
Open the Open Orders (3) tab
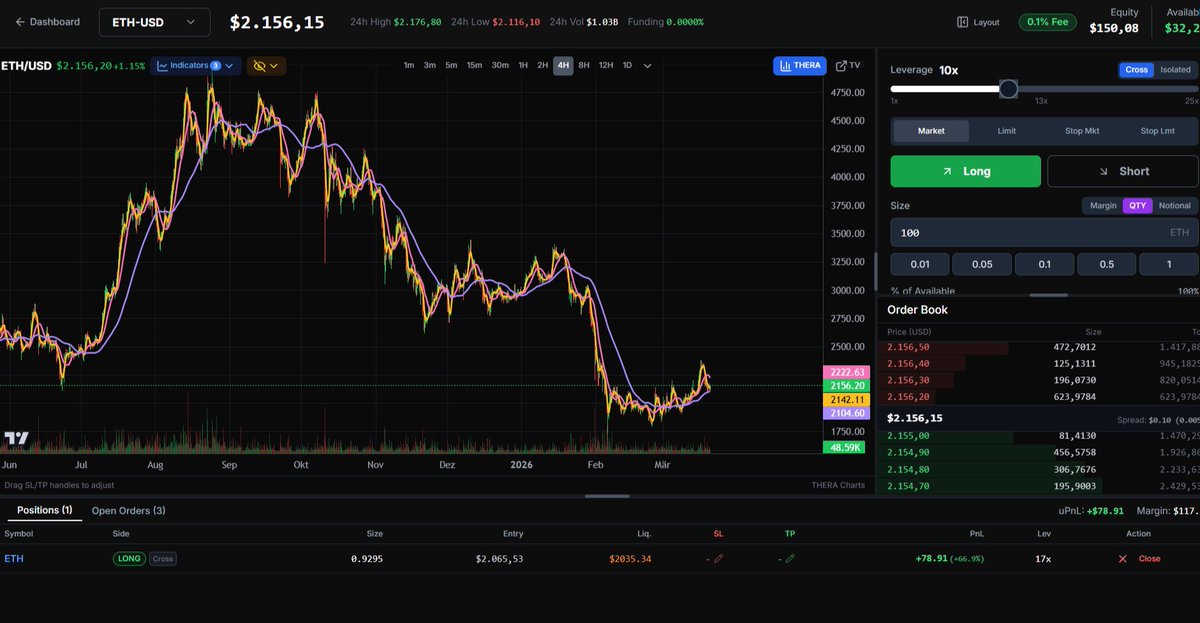(x=128, y=510)
